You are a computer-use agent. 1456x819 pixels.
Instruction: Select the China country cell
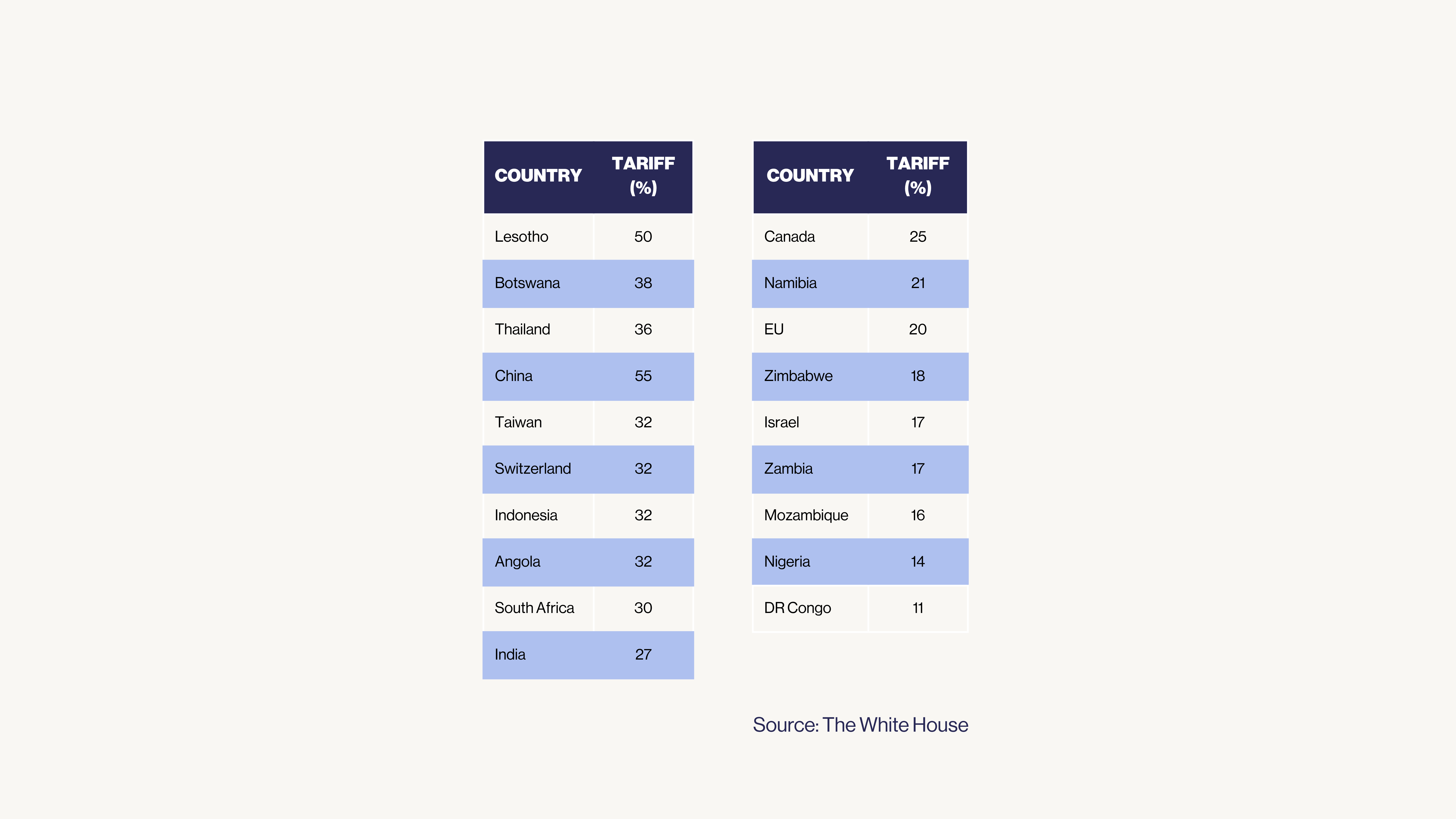[513, 376]
